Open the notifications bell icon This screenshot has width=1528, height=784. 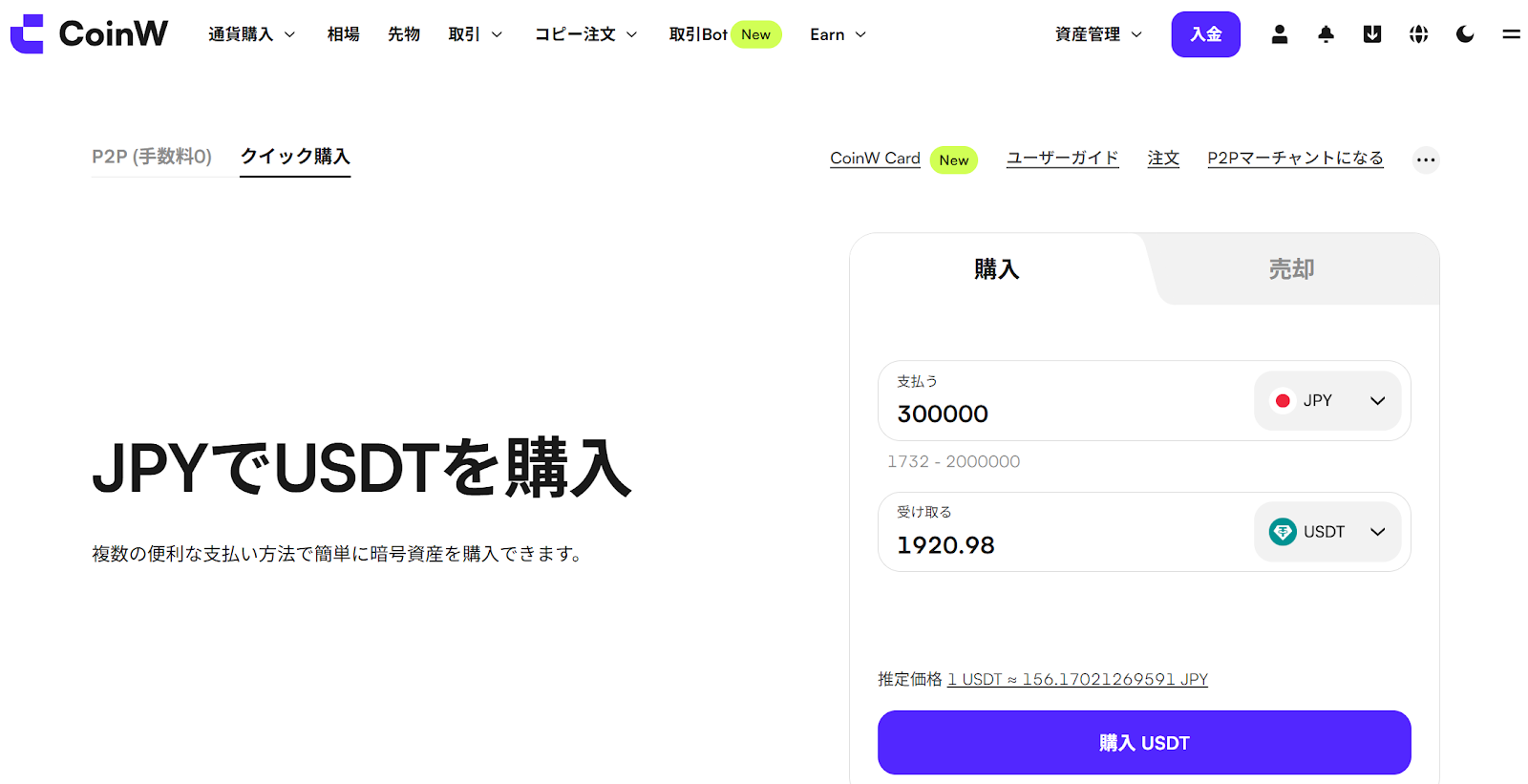click(x=1326, y=34)
